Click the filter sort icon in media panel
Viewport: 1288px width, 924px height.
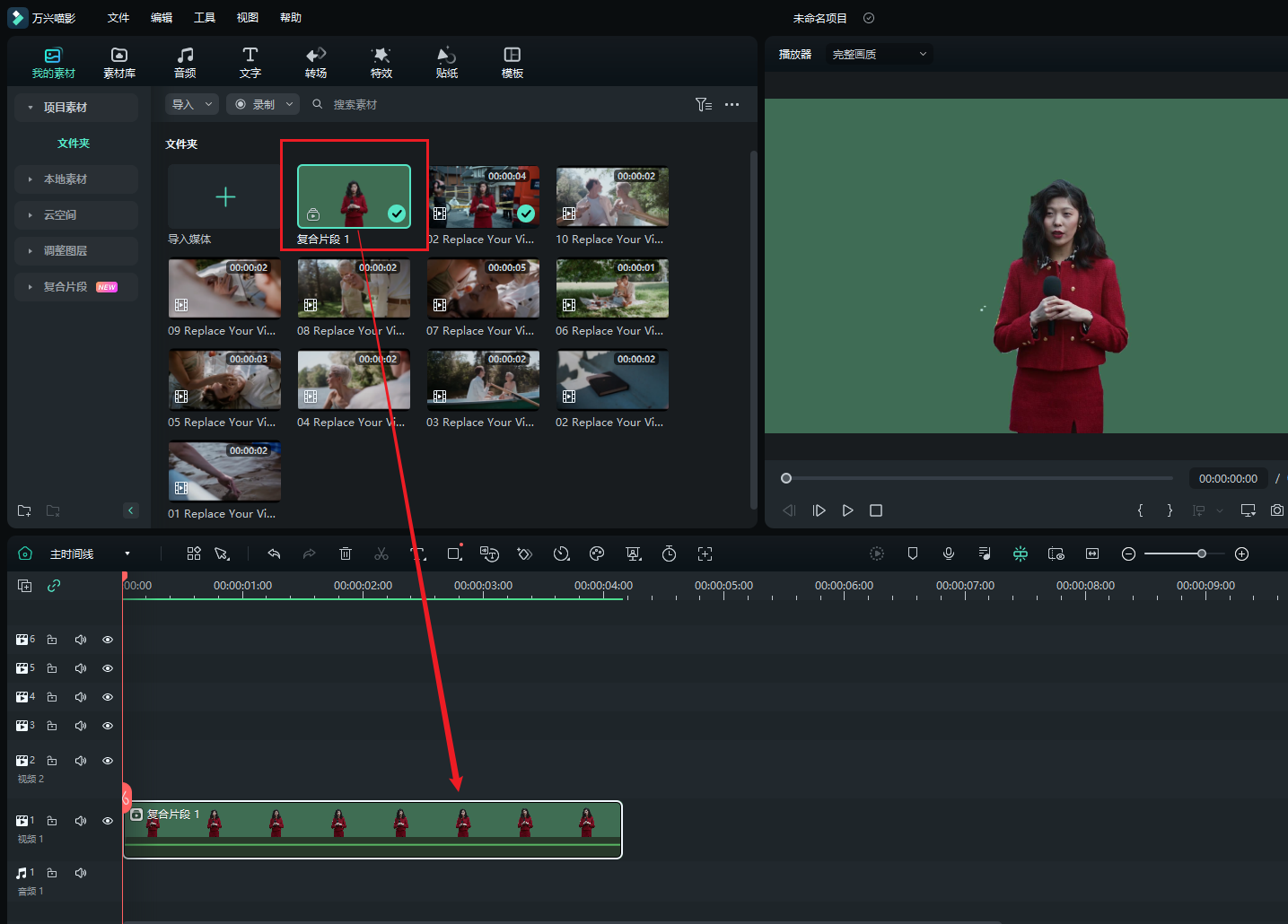704,105
